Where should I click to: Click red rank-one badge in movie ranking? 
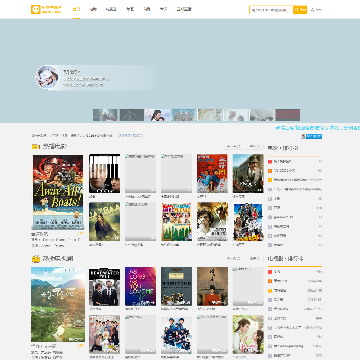click(x=270, y=162)
